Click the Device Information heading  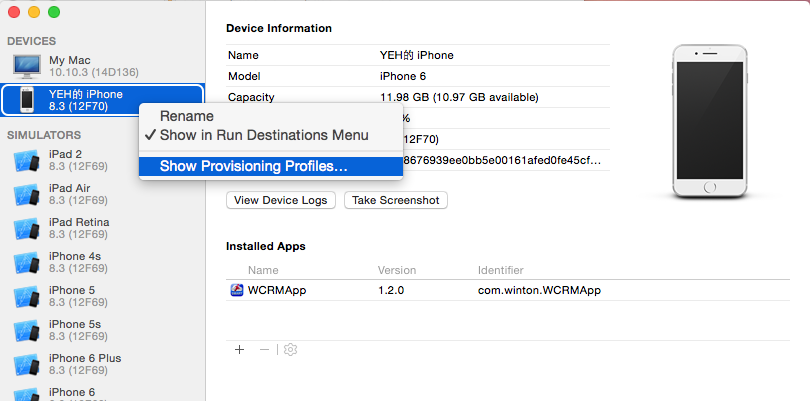(x=279, y=28)
